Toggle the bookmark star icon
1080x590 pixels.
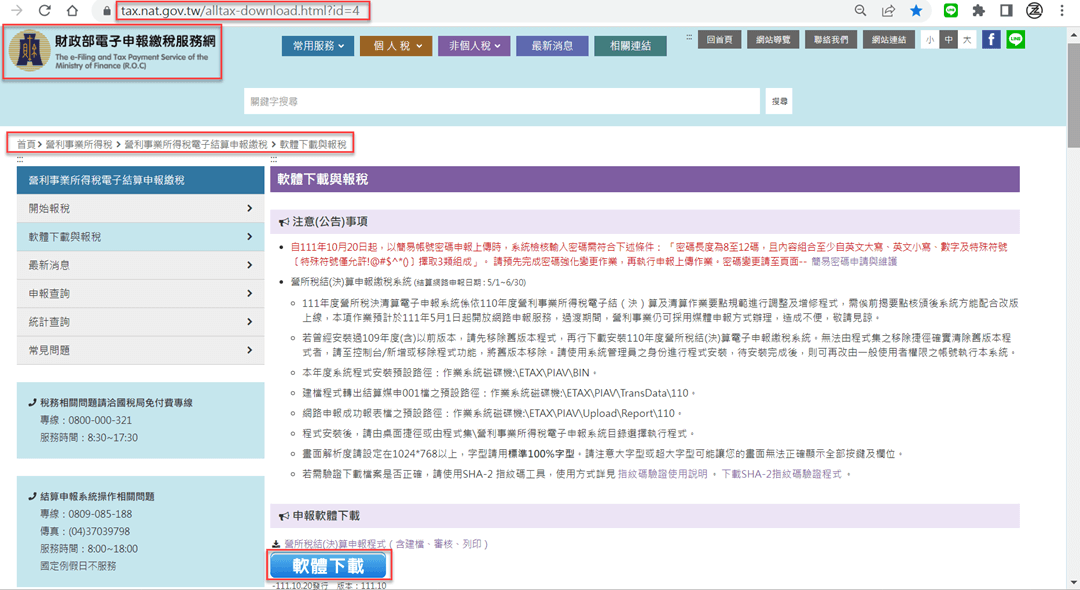pyautogui.click(x=916, y=10)
